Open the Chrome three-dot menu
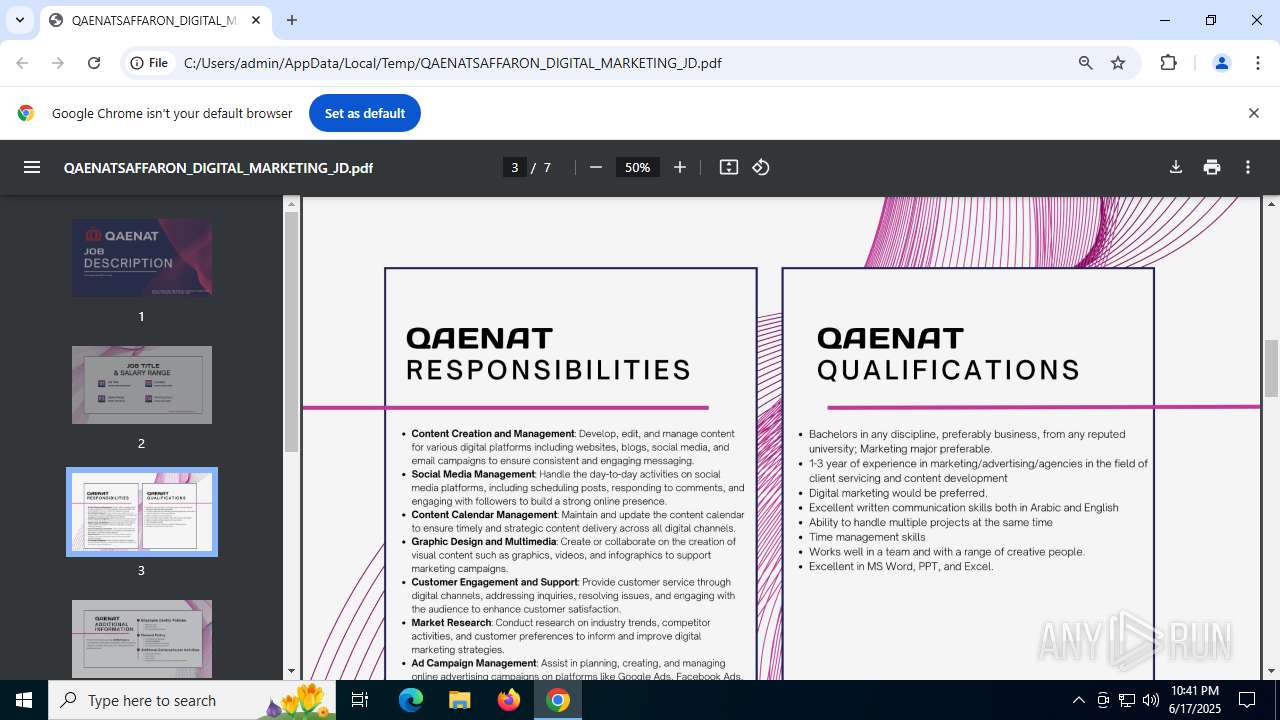The image size is (1280, 720). click(1258, 63)
